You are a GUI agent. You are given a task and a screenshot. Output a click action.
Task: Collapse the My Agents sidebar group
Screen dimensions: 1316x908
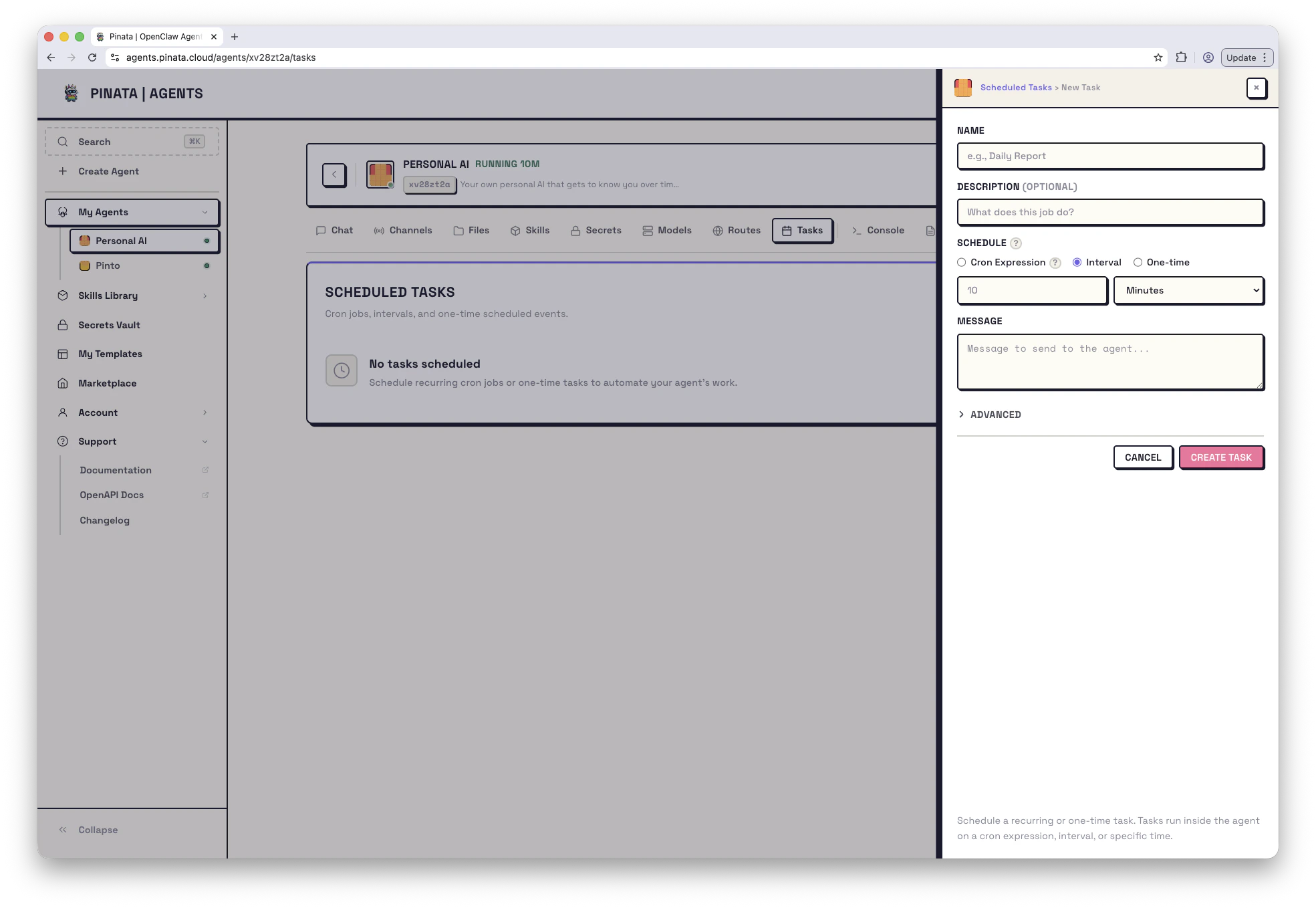point(205,213)
